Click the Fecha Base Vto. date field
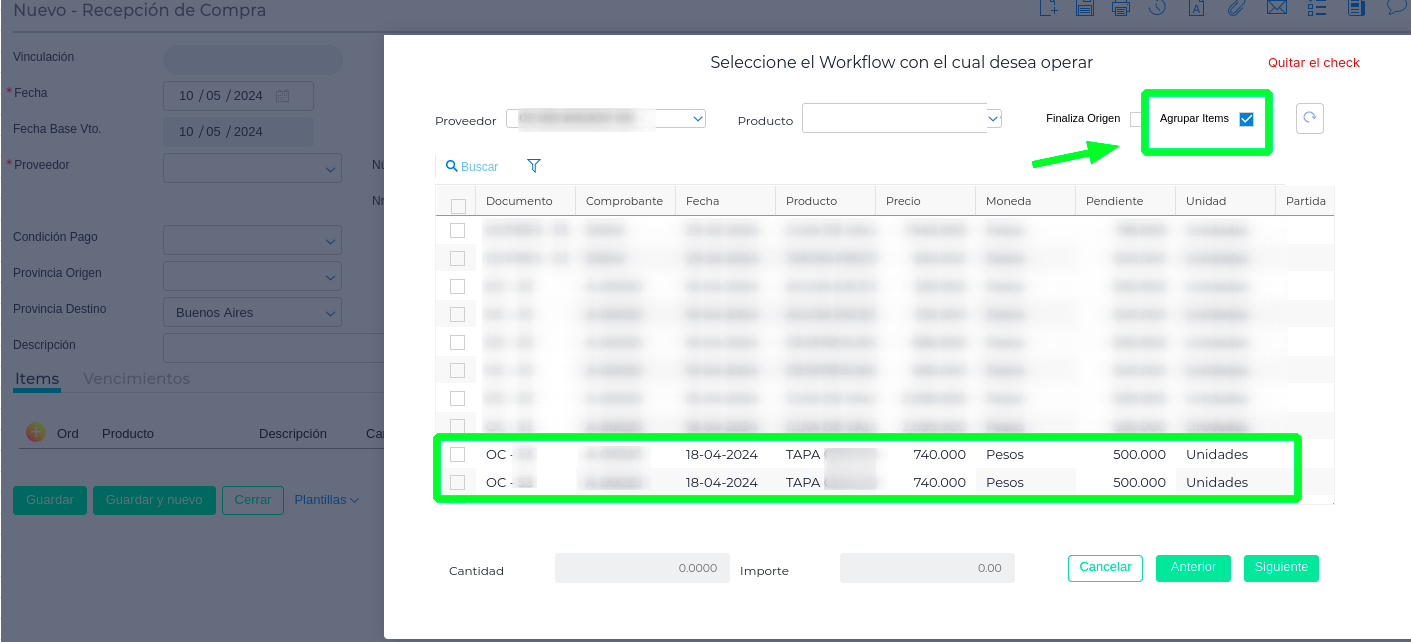This screenshot has height=642, width=1411. pyautogui.click(x=238, y=132)
